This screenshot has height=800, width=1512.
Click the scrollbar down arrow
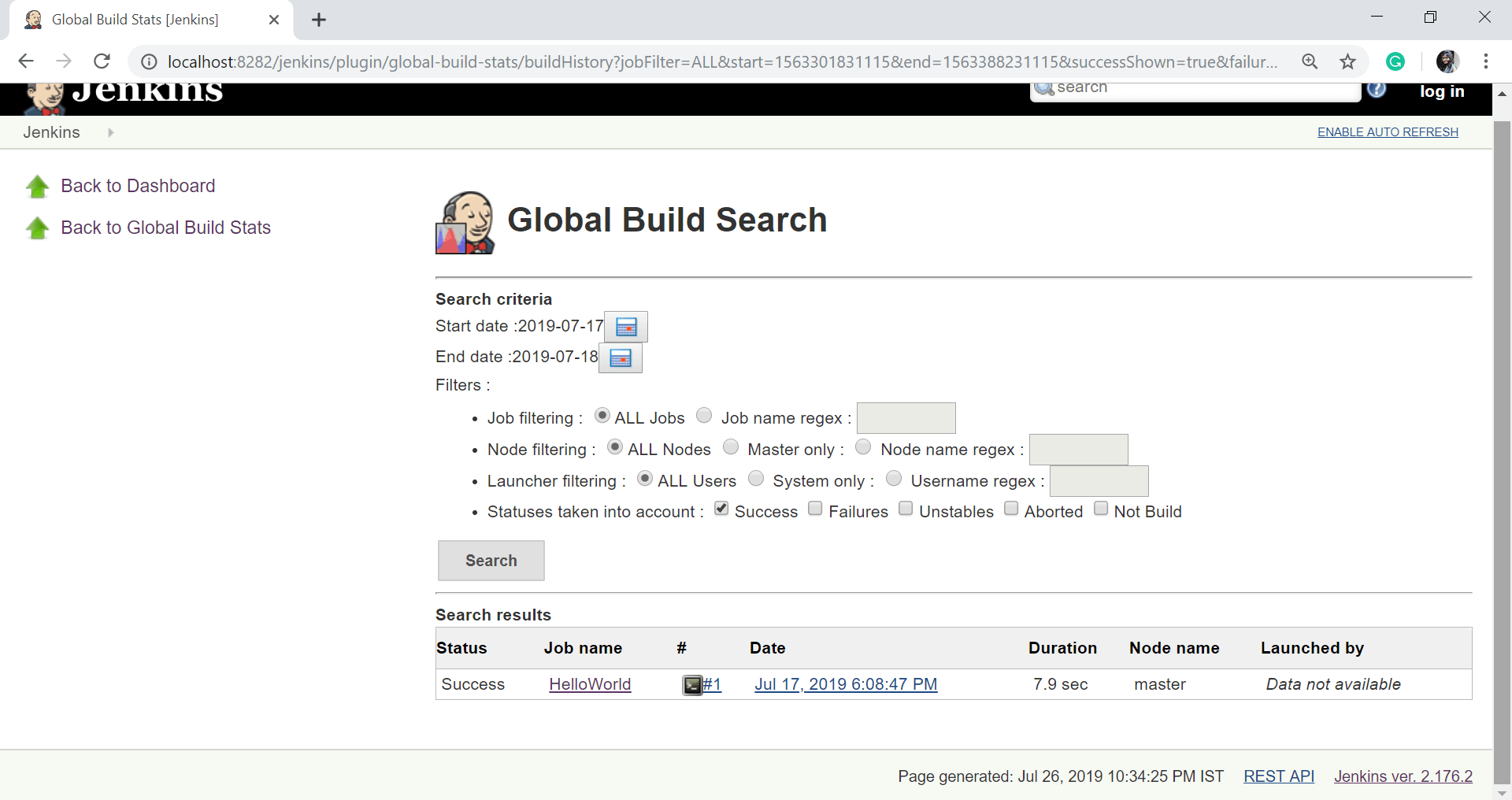coord(1502,792)
